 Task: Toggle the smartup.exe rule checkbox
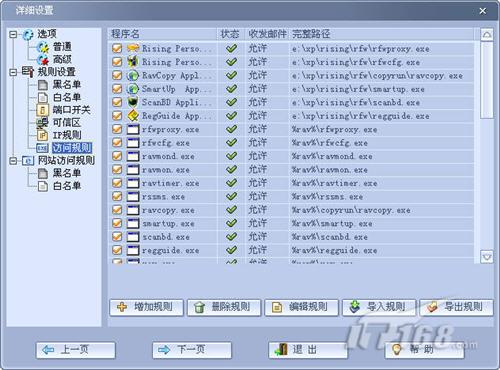click(117, 223)
